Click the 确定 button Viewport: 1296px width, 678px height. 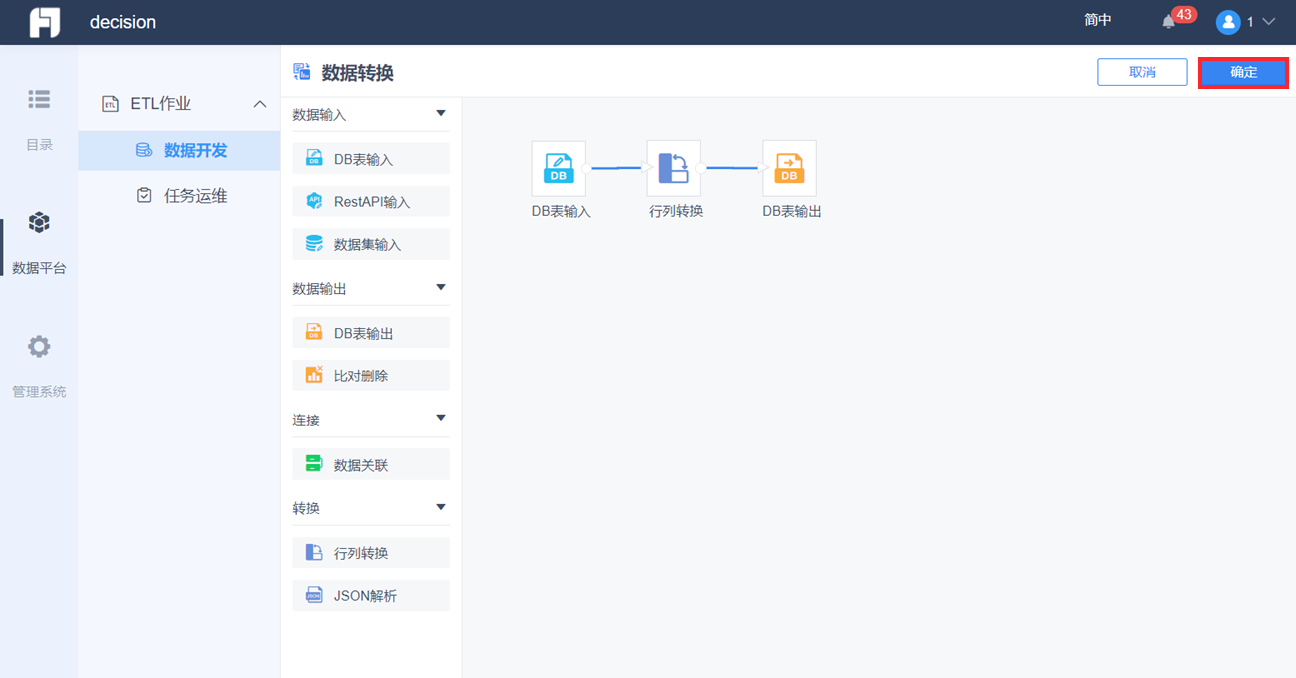click(1244, 72)
